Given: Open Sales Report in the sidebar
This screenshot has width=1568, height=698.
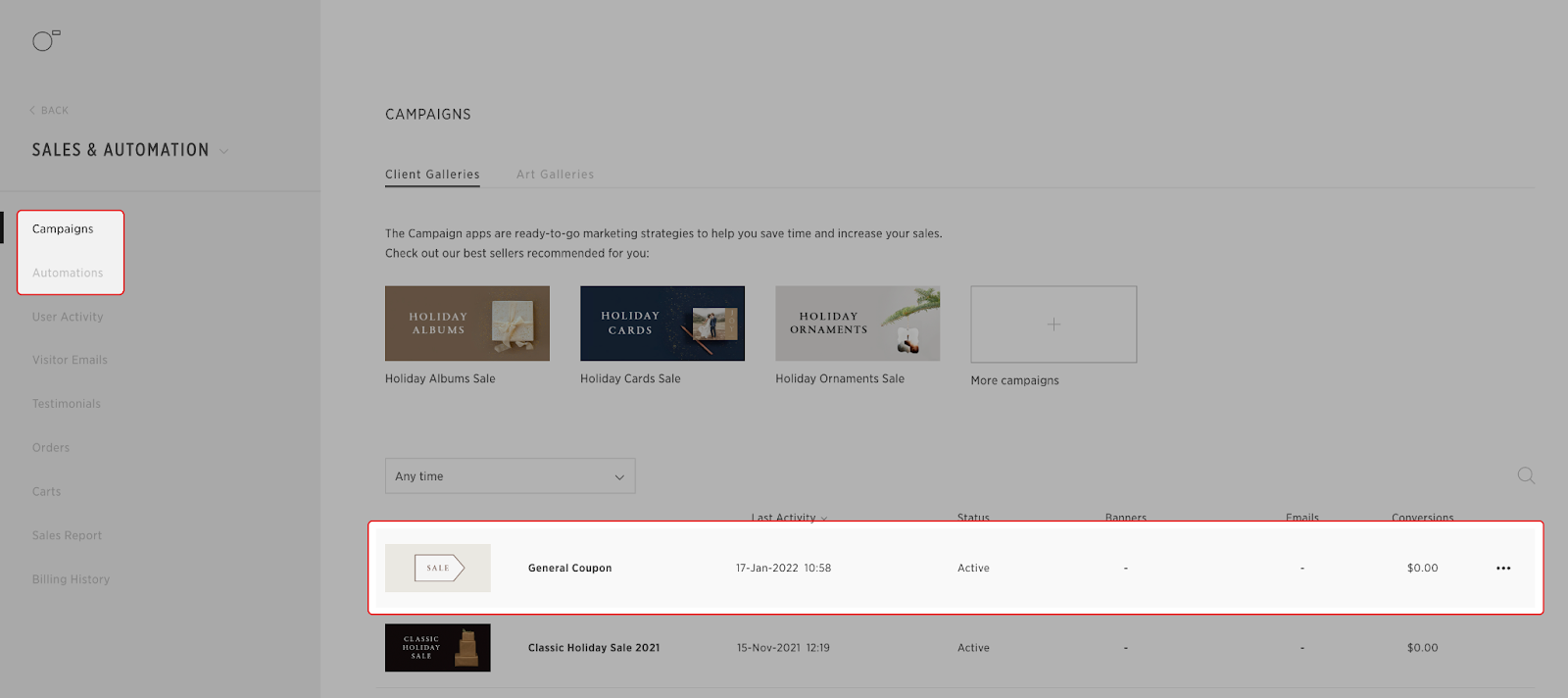Looking at the screenshot, I should tap(67, 535).
